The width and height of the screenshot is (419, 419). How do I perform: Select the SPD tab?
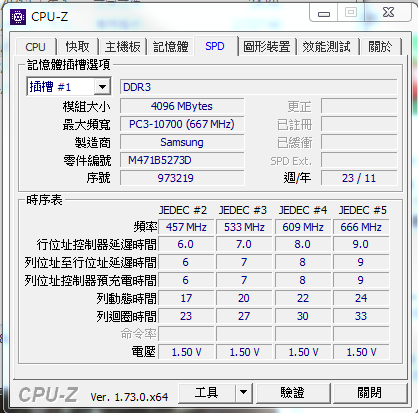coord(215,46)
